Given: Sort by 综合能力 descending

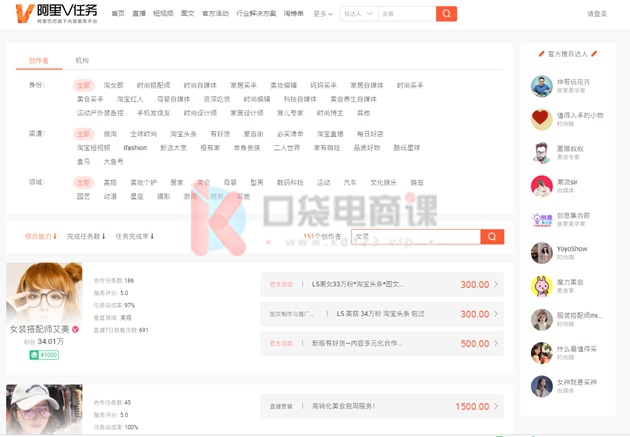Looking at the screenshot, I should 41,236.
